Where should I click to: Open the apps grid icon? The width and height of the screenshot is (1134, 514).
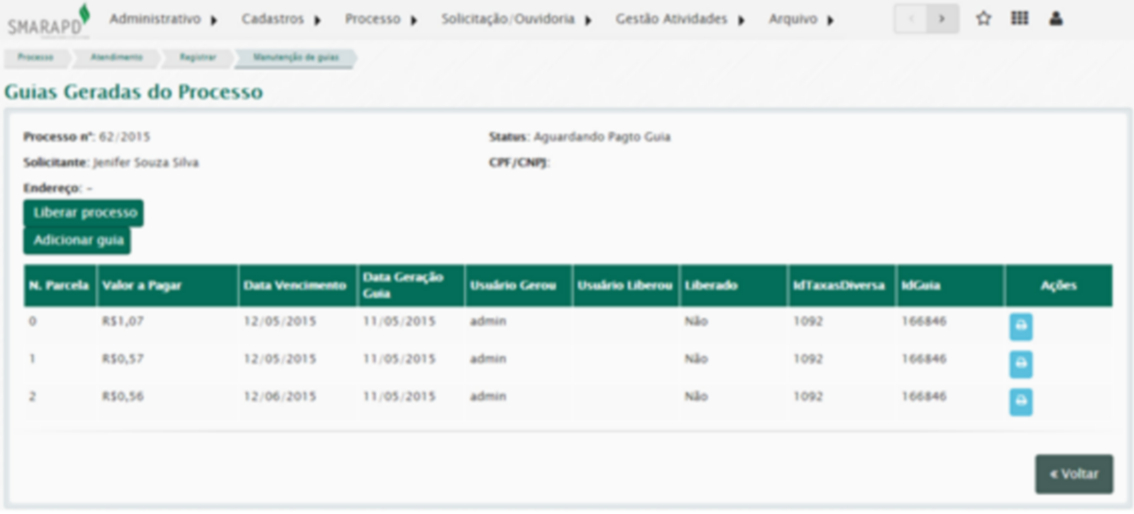1019,19
